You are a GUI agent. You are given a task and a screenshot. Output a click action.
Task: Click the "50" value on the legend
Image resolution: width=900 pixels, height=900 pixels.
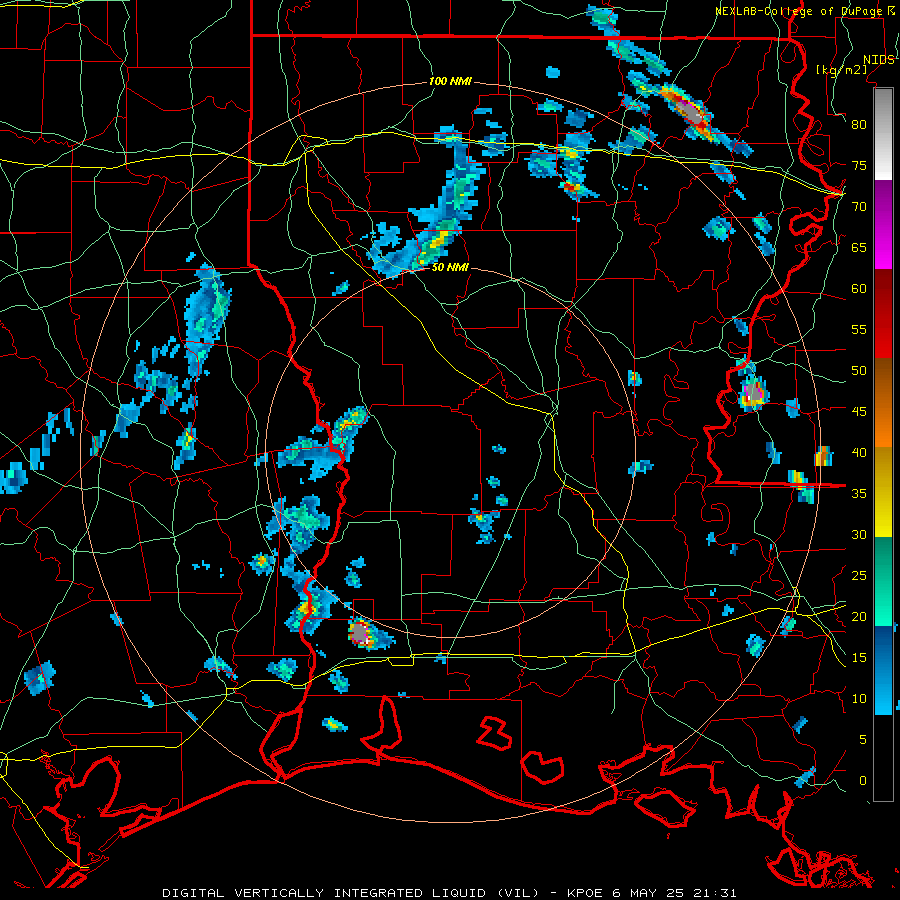point(859,371)
